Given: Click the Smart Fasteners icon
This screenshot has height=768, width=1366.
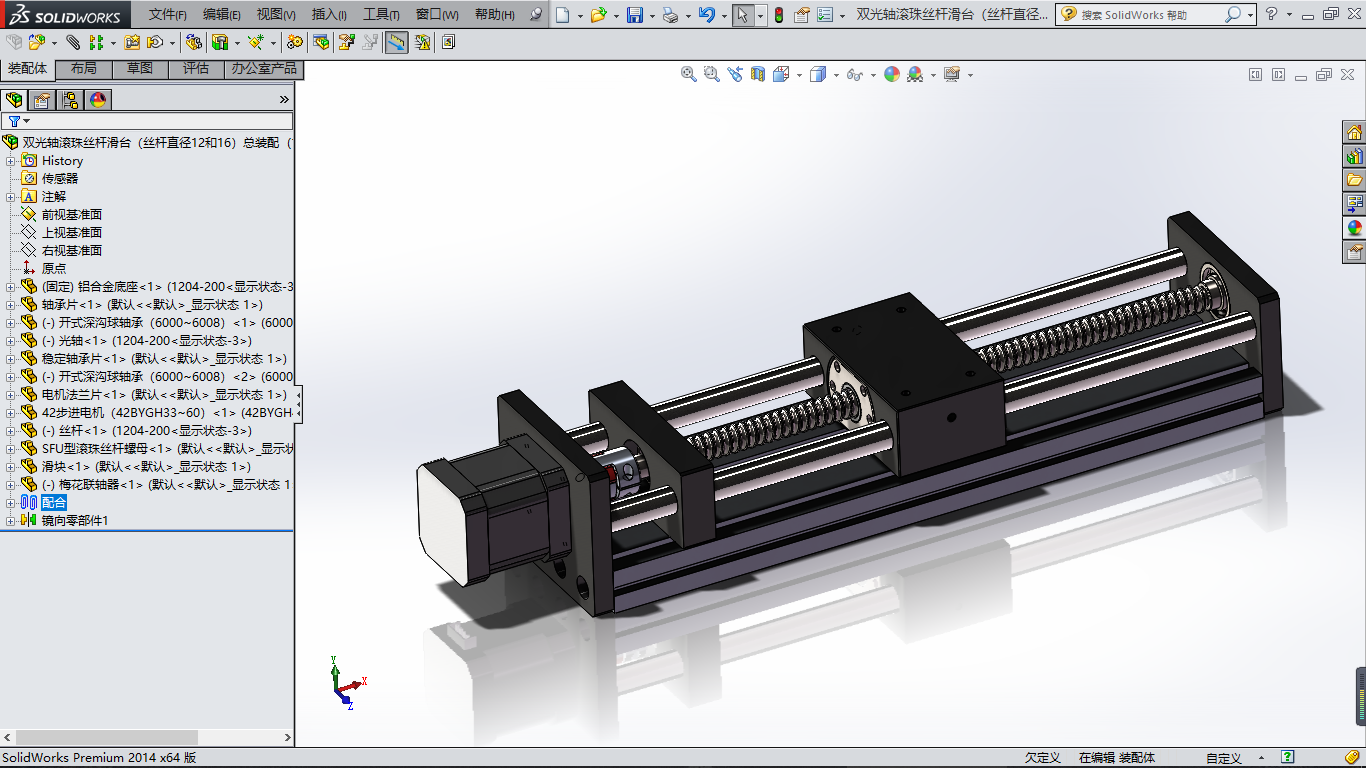Looking at the screenshot, I should 132,42.
